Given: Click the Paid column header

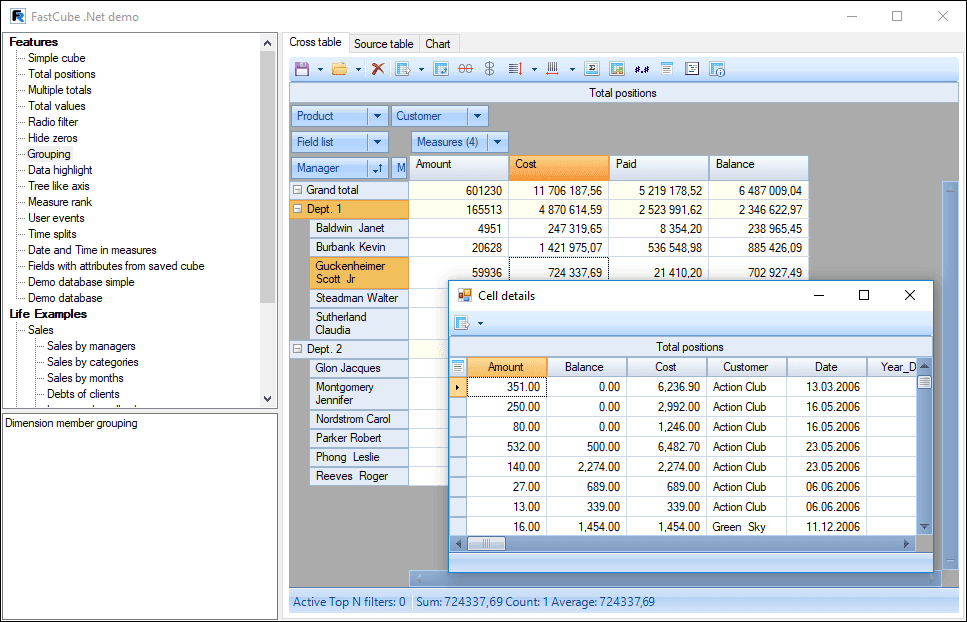Looking at the screenshot, I should click(x=659, y=168).
